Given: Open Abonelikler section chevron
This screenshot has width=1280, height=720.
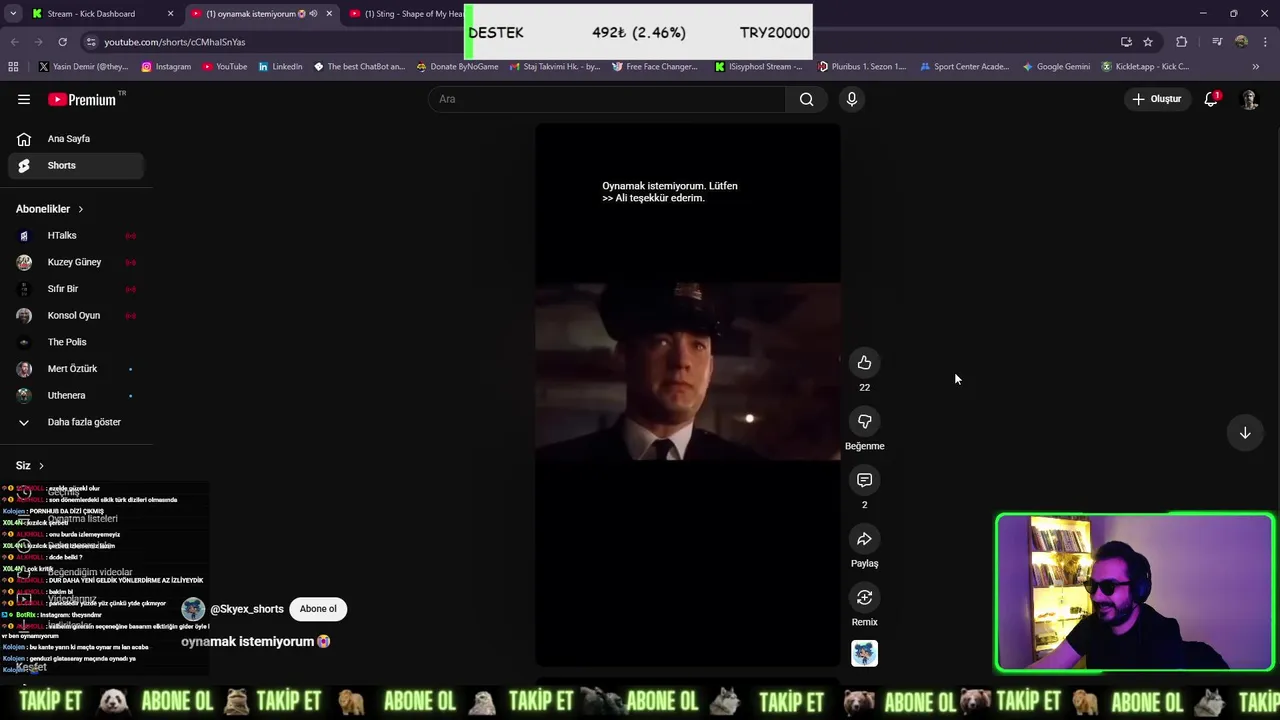Looking at the screenshot, I should coord(80,209).
